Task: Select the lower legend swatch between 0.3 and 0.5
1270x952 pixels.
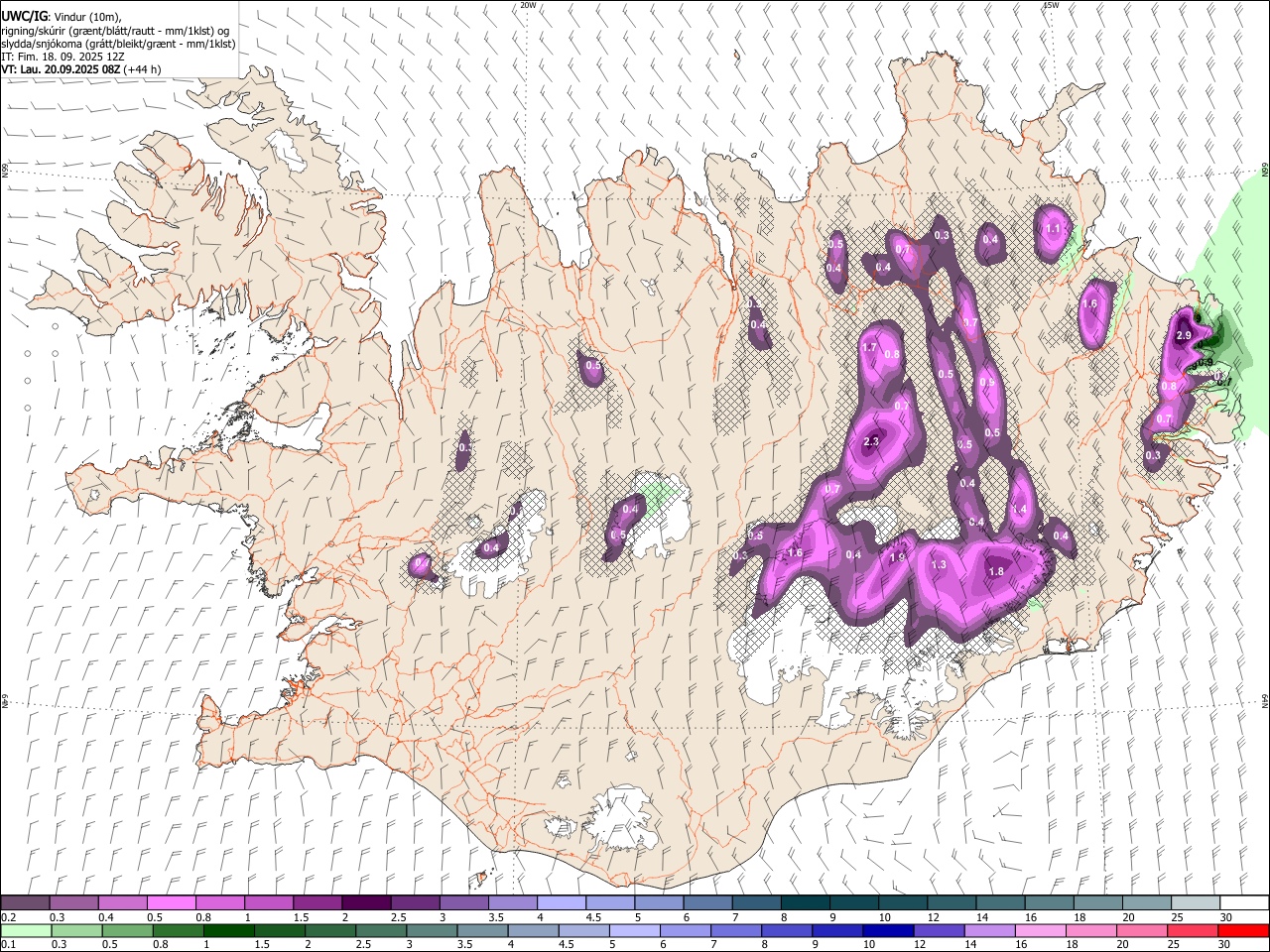Action: (76, 930)
